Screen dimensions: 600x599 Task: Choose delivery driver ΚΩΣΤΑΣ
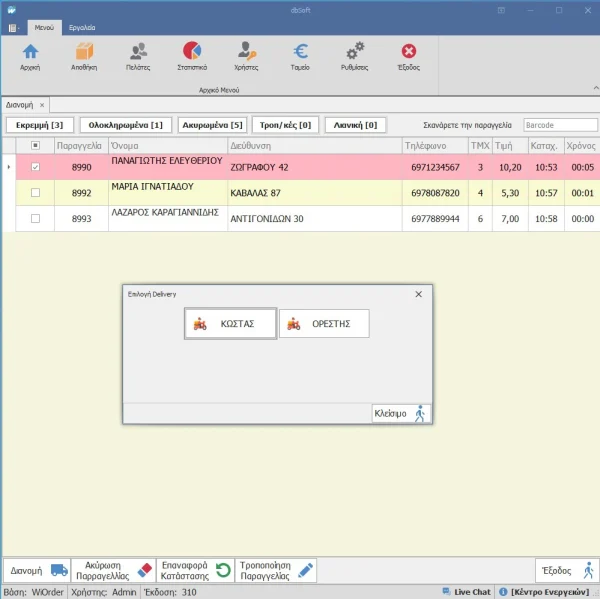(231, 324)
